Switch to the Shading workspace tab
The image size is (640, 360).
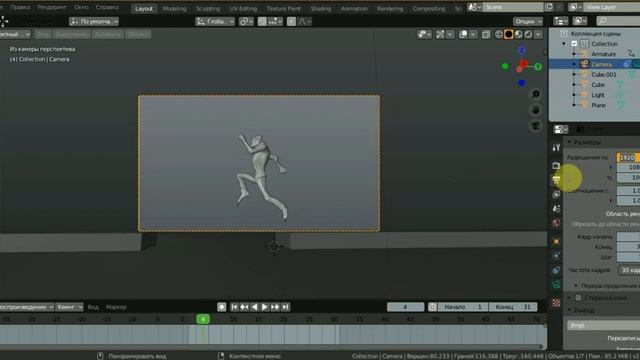(x=321, y=9)
